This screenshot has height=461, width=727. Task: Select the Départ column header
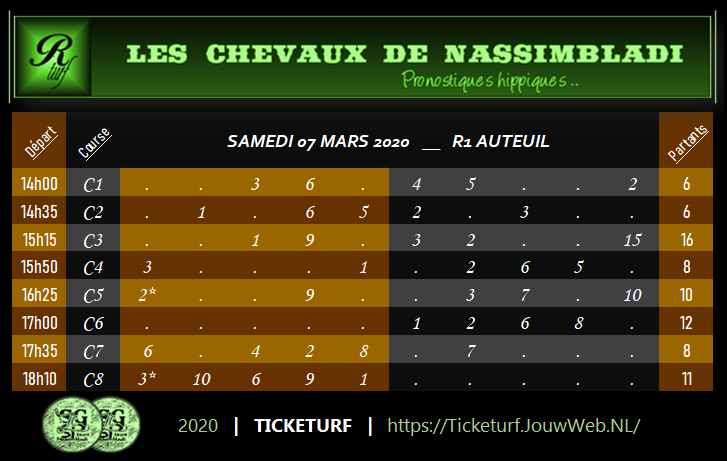point(41,143)
